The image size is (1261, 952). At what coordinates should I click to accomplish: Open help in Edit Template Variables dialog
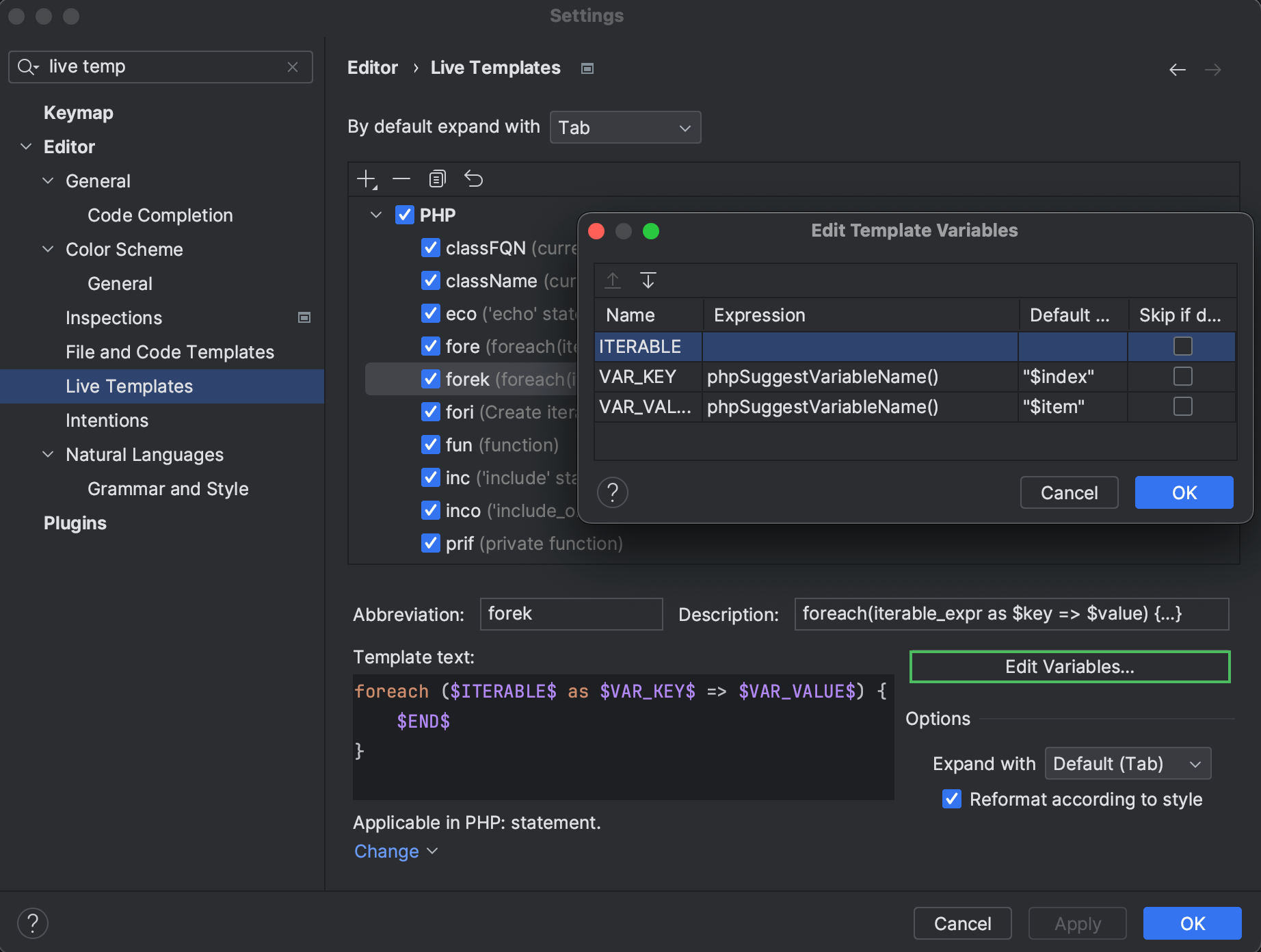tap(613, 492)
